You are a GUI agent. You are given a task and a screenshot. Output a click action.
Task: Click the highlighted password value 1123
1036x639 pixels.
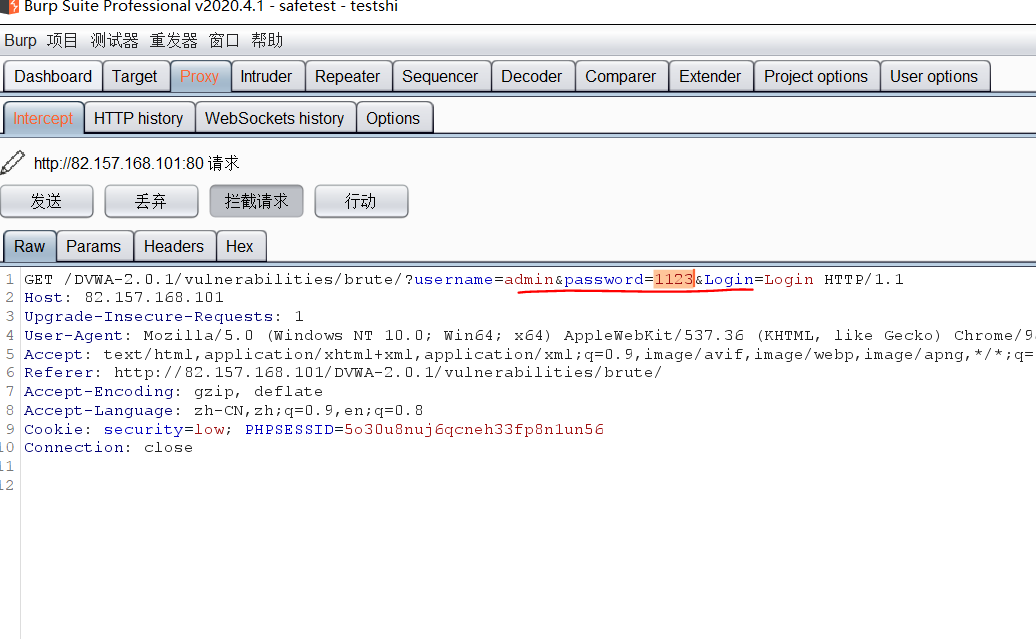pos(674,280)
